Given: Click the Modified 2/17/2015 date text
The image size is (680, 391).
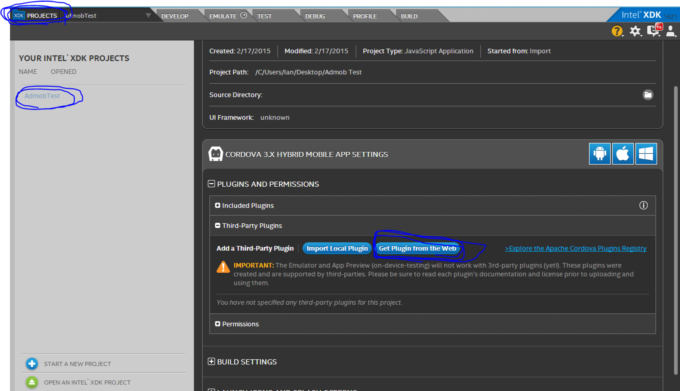Looking at the screenshot, I should [x=316, y=51].
